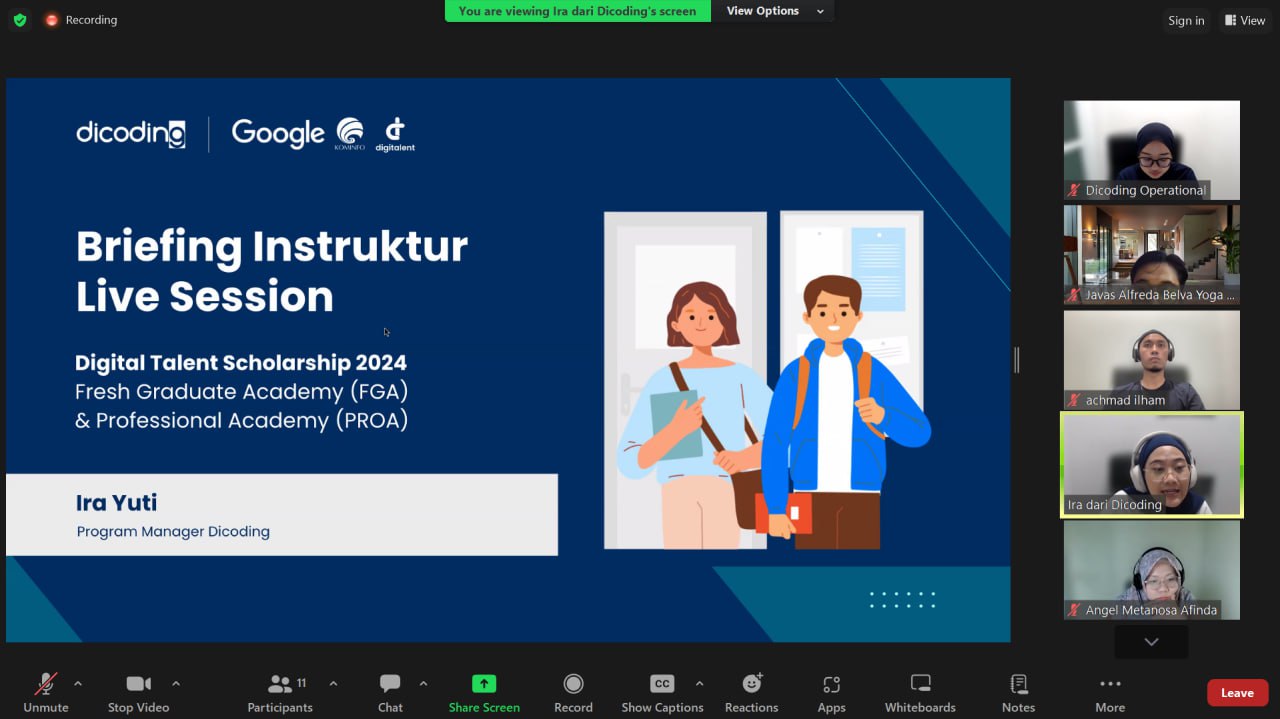Click the green Share Screen icon
Screen dimensions: 1280x719
tap(484, 684)
